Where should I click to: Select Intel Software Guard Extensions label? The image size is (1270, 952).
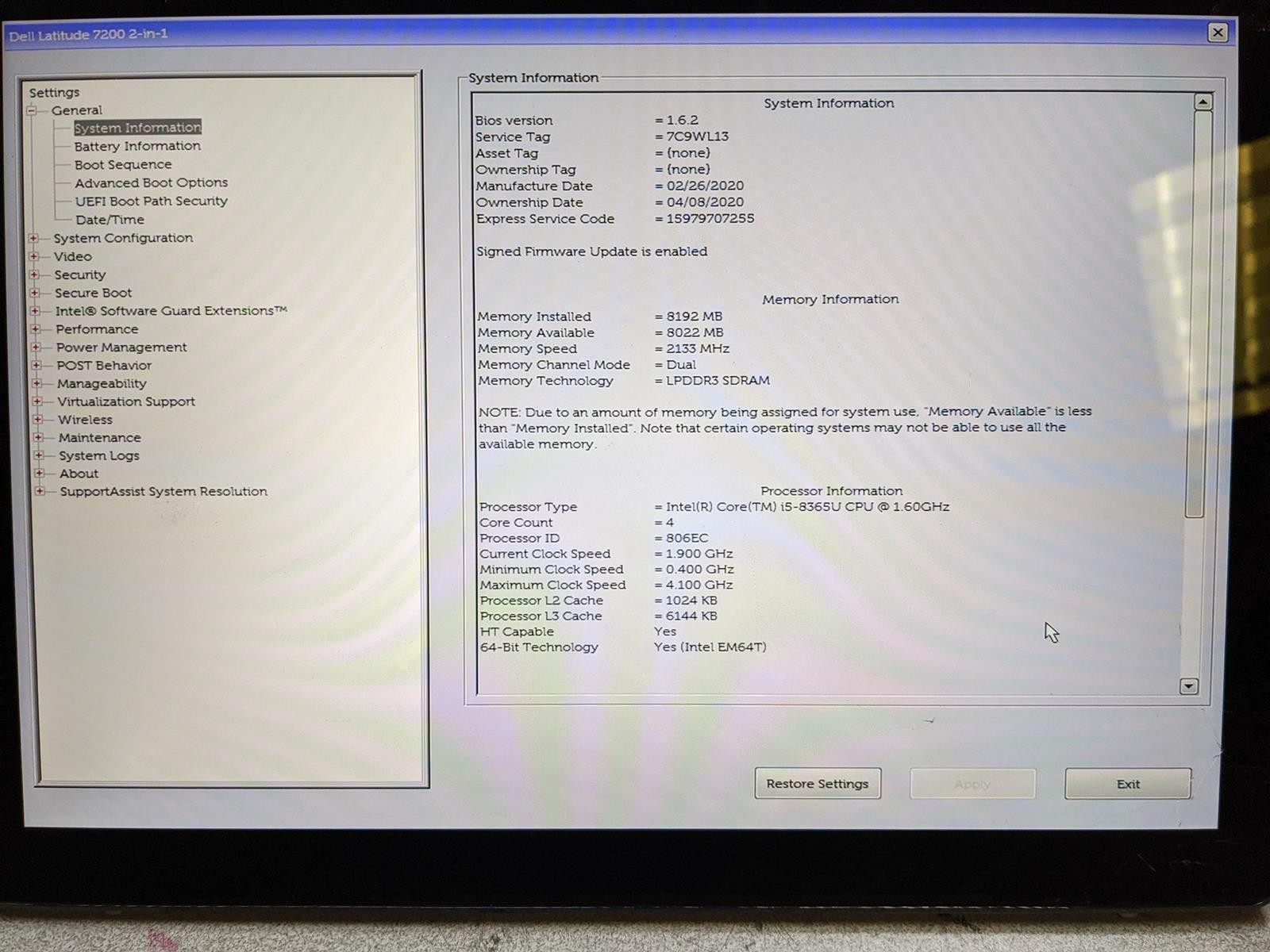tap(171, 311)
